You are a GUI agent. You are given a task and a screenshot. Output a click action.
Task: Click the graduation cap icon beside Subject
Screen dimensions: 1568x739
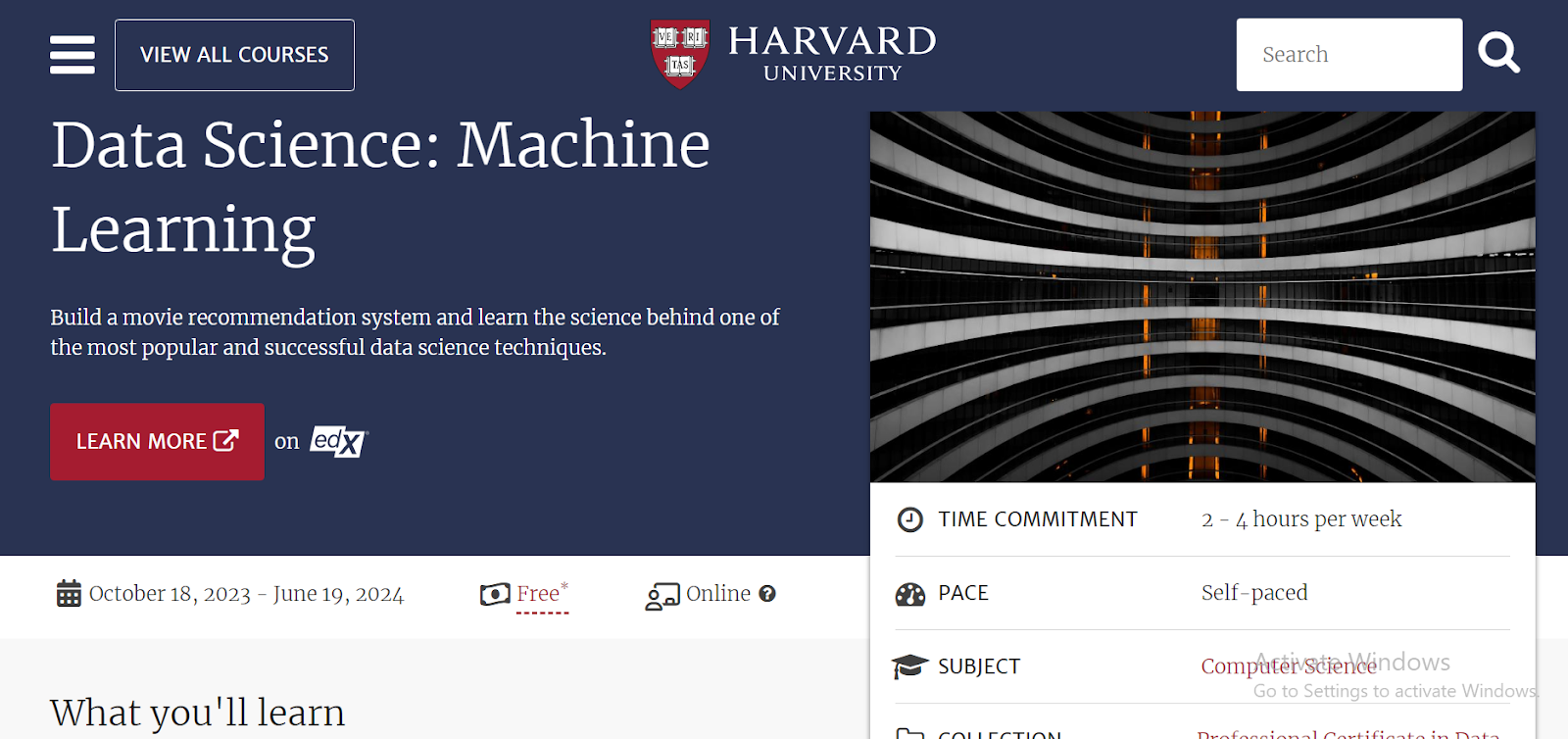coord(909,665)
